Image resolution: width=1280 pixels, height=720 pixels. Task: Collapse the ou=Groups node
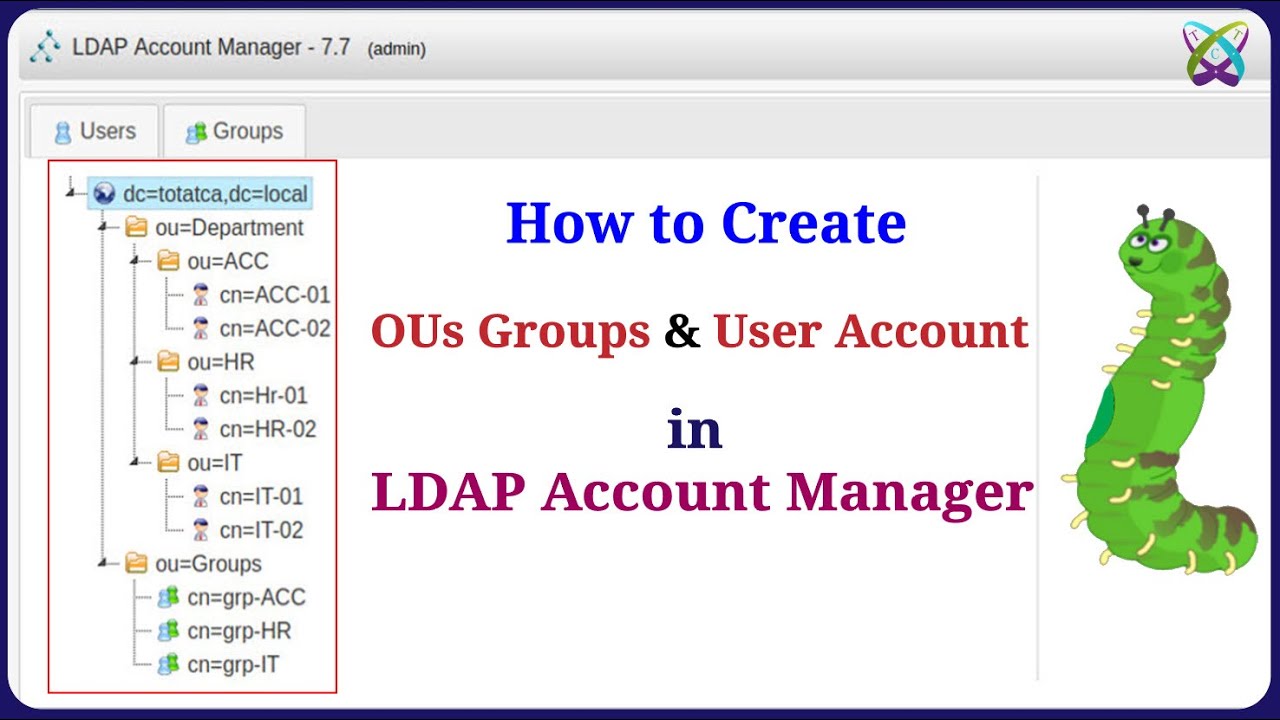[104, 563]
